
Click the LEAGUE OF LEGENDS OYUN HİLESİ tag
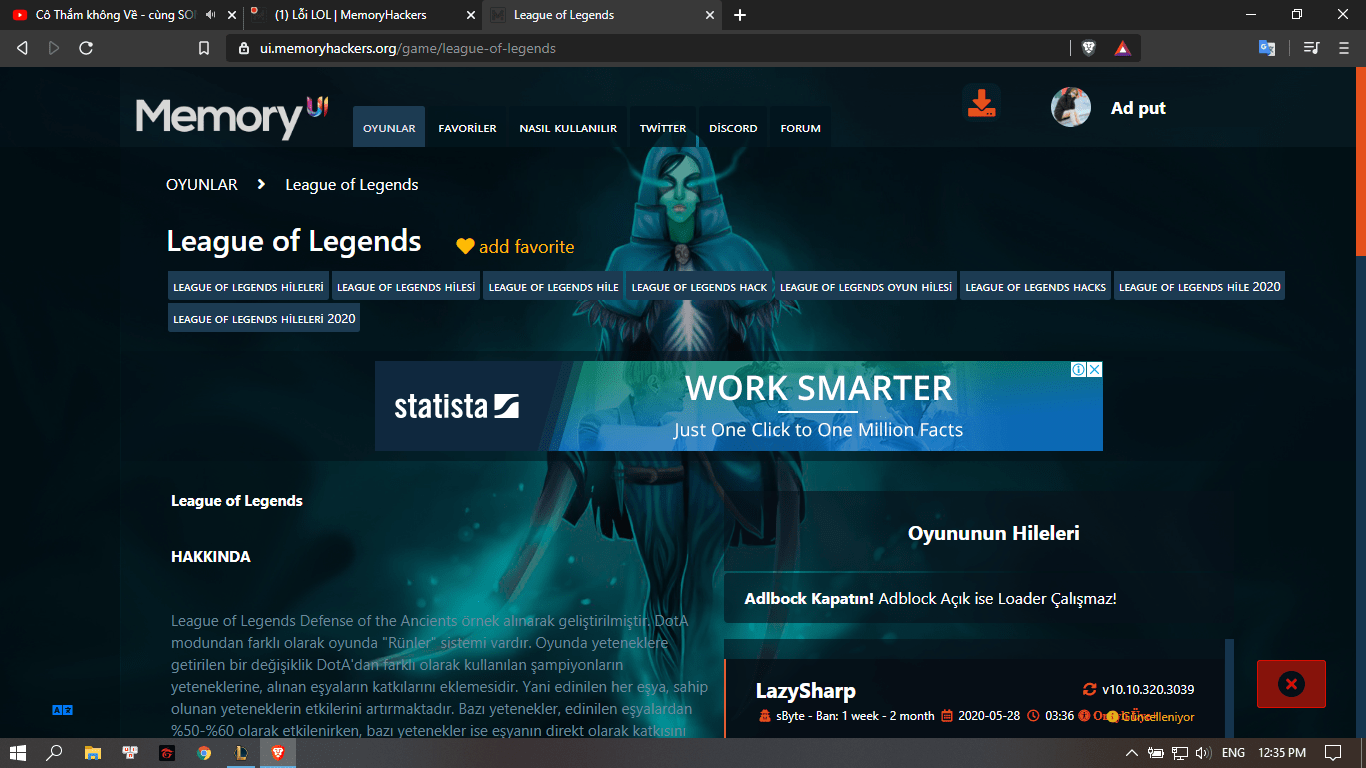pyautogui.click(x=866, y=287)
